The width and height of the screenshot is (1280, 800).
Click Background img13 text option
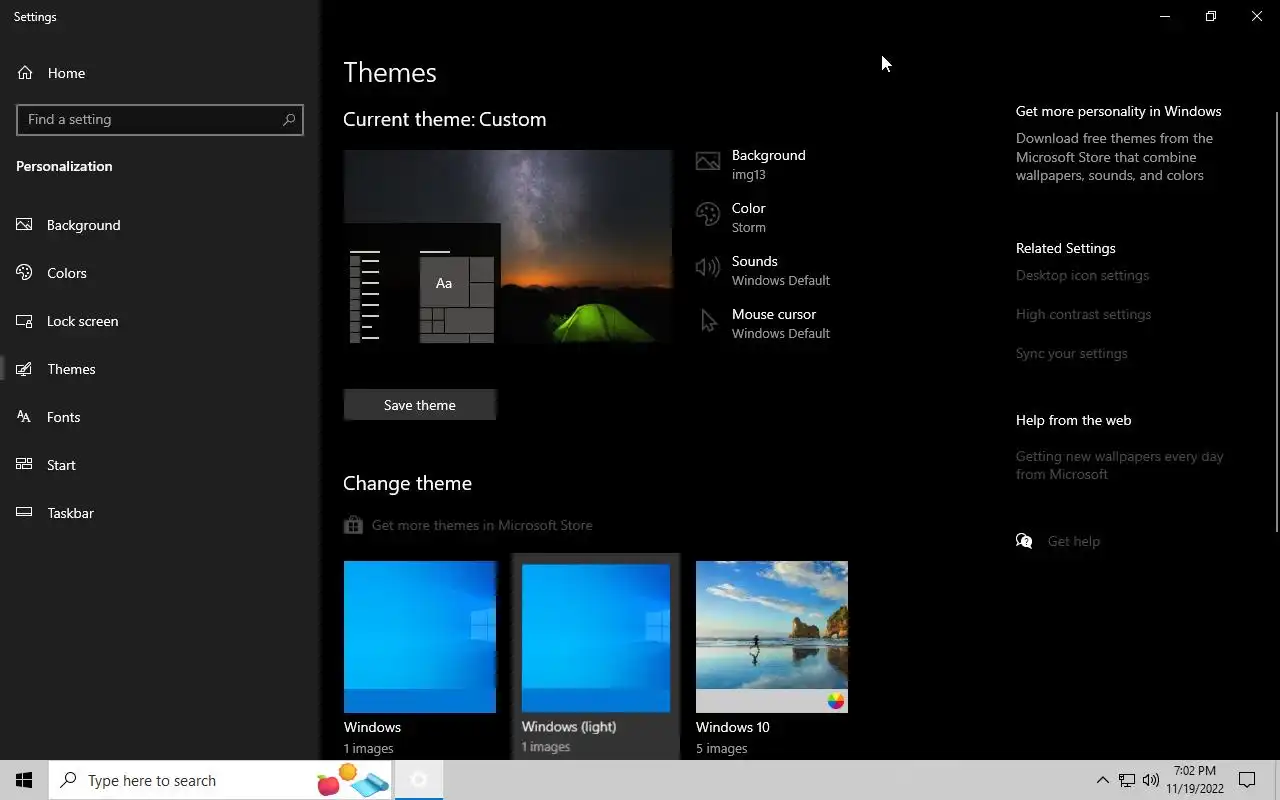pos(768,164)
